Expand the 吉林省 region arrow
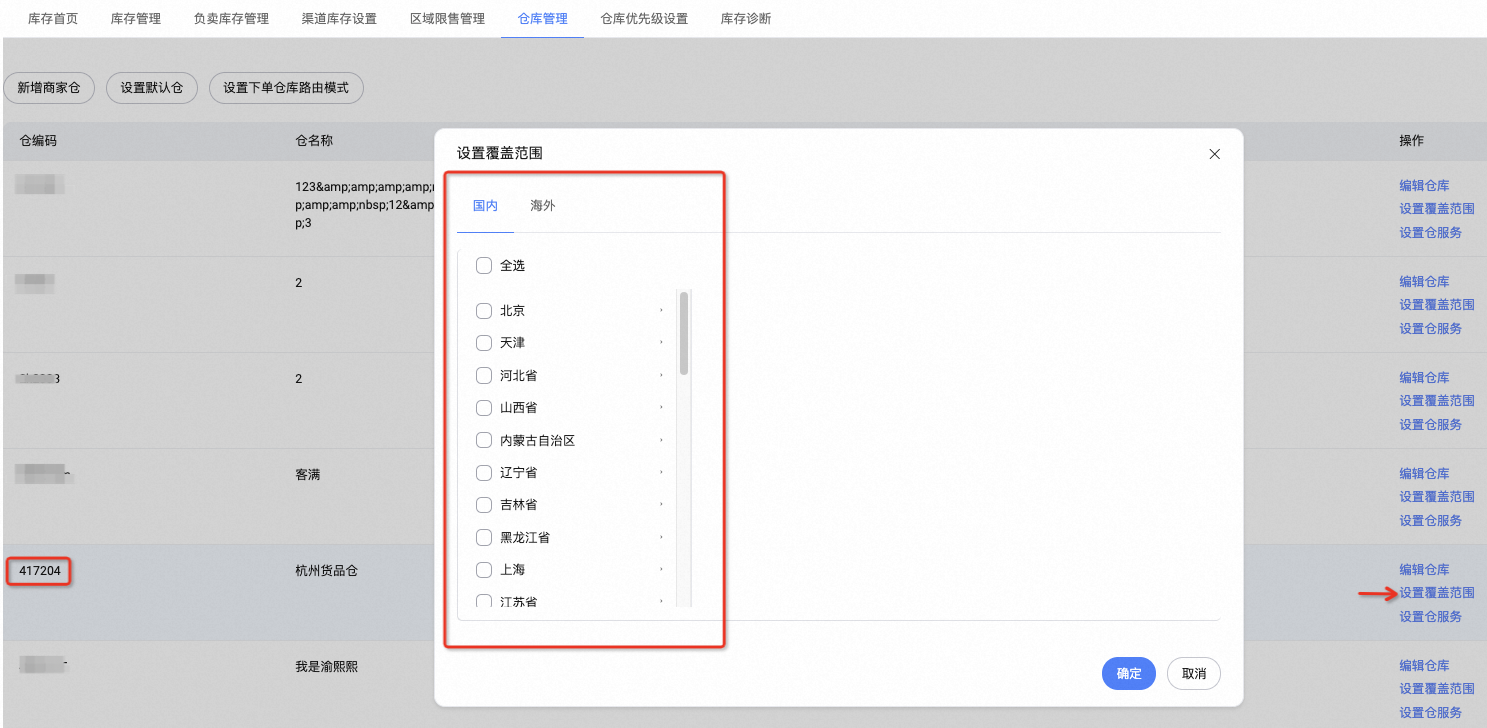Viewport: 1487px width, 728px height. (x=661, y=505)
